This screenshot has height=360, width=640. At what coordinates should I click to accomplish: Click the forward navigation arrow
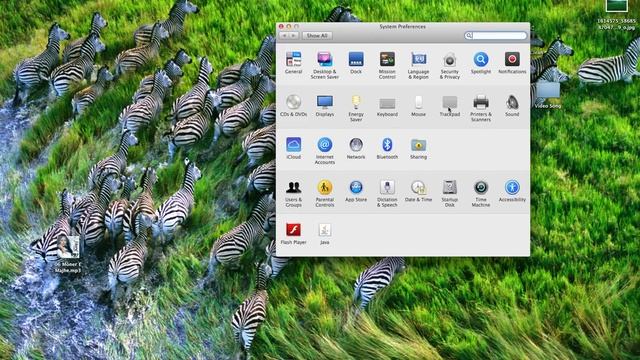coord(294,36)
